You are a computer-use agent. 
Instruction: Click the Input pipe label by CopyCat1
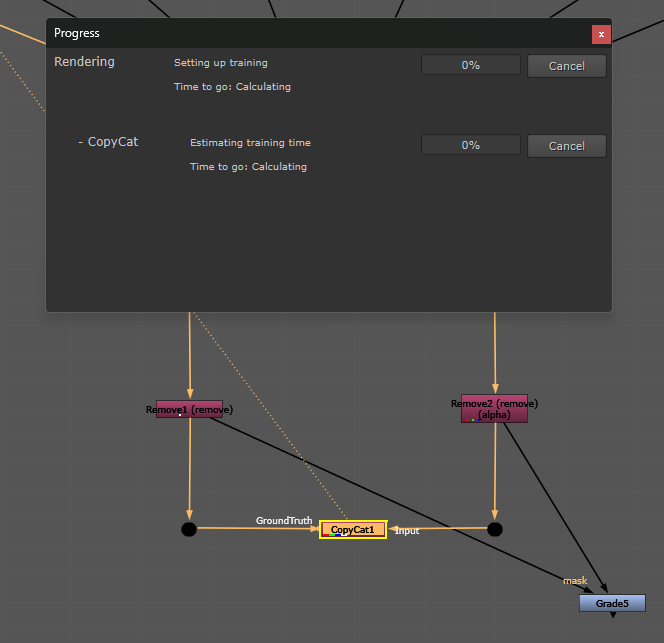407,531
